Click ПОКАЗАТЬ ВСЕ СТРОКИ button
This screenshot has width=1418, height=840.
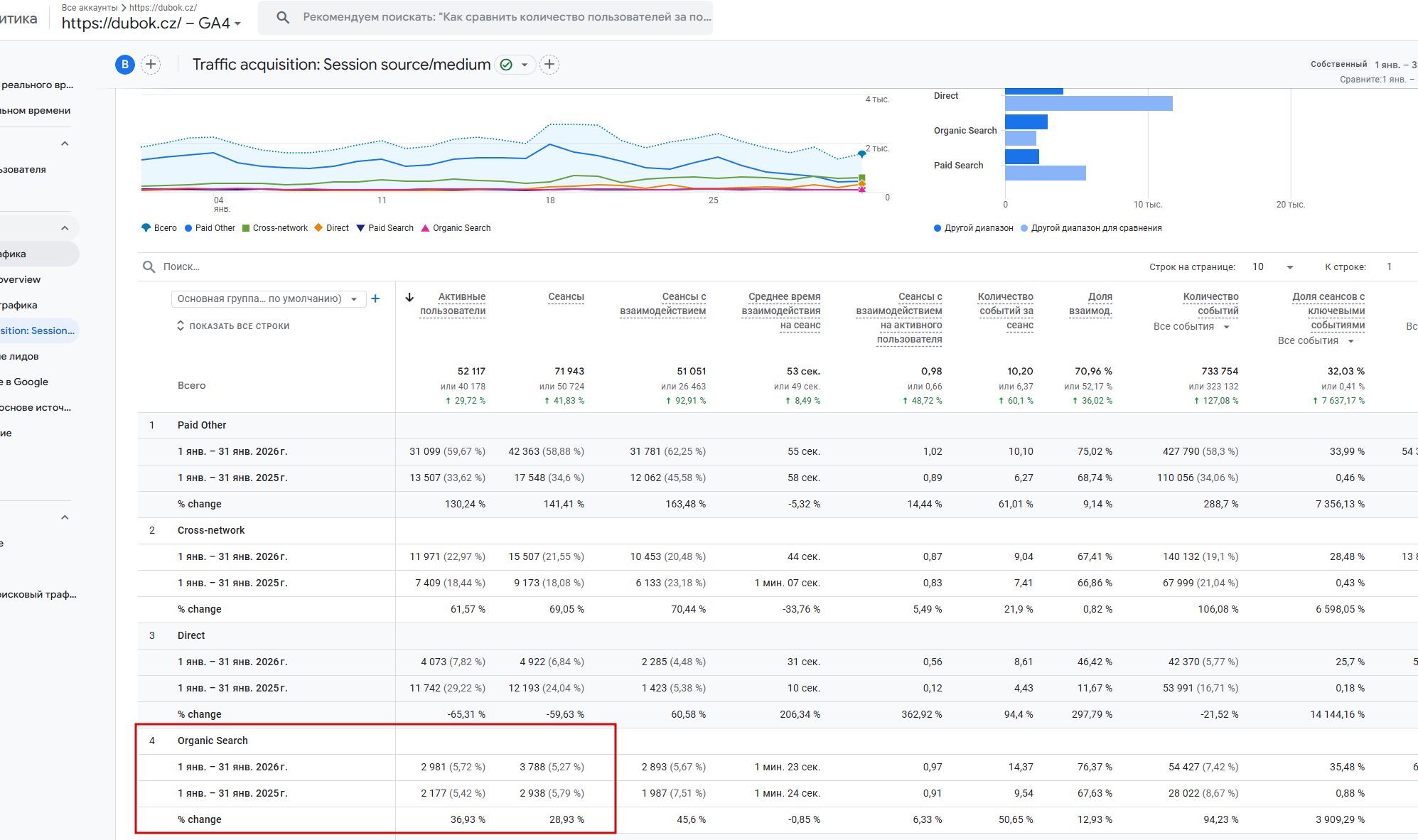pos(233,325)
